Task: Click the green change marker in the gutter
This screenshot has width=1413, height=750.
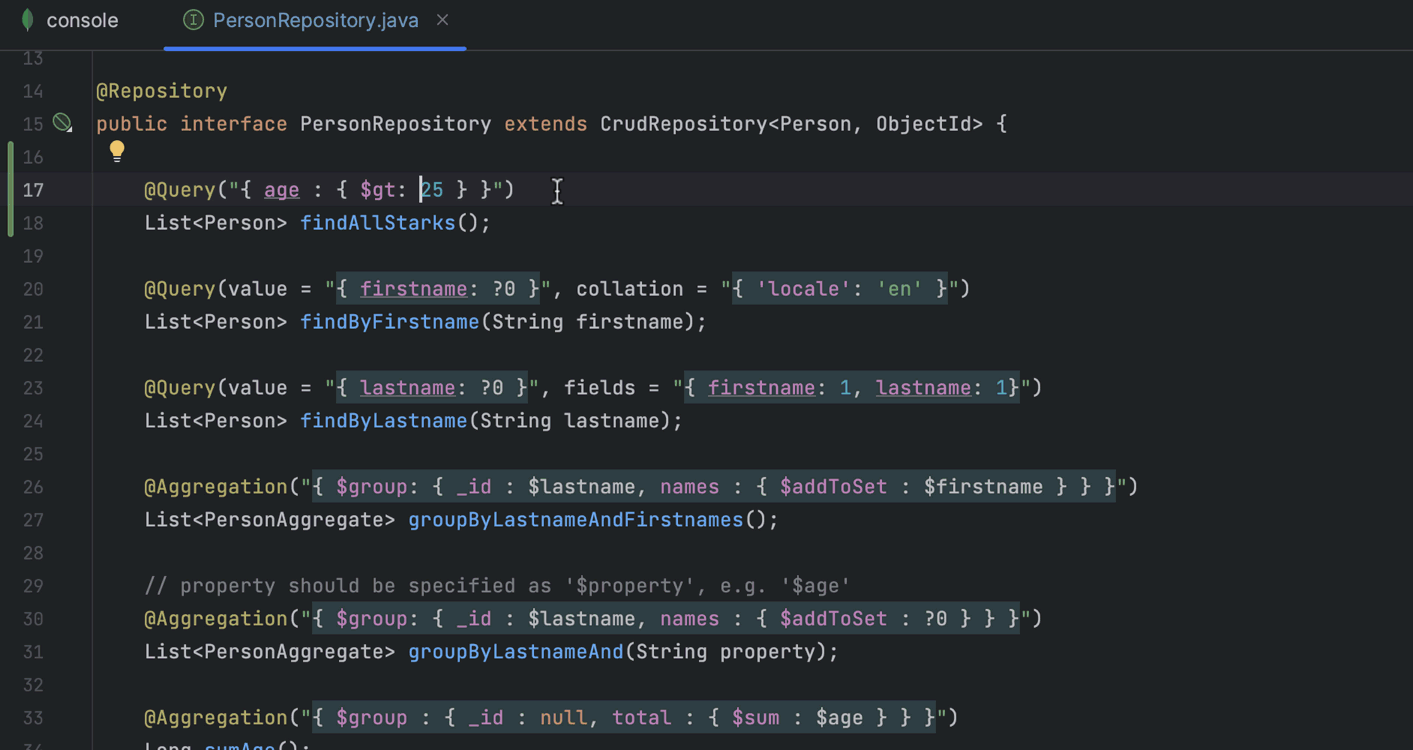Action: pyautogui.click(x=10, y=189)
